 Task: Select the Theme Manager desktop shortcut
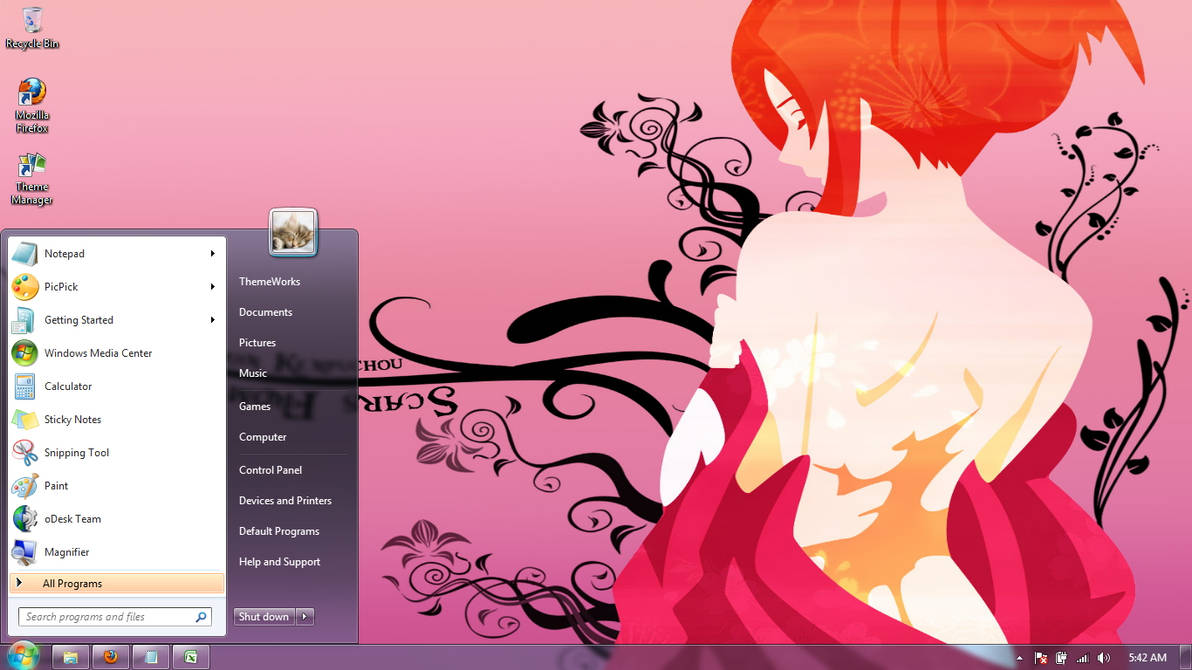(32, 178)
